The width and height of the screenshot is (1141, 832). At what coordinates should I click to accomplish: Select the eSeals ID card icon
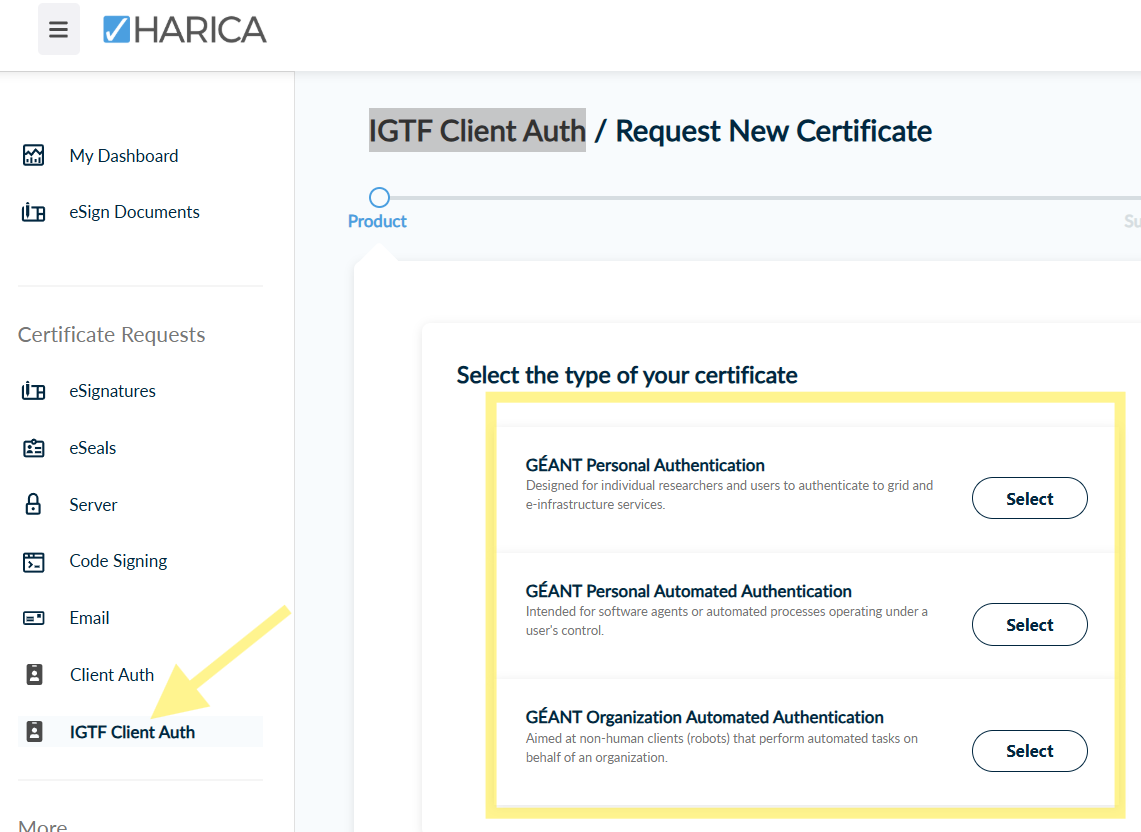pyautogui.click(x=33, y=448)
